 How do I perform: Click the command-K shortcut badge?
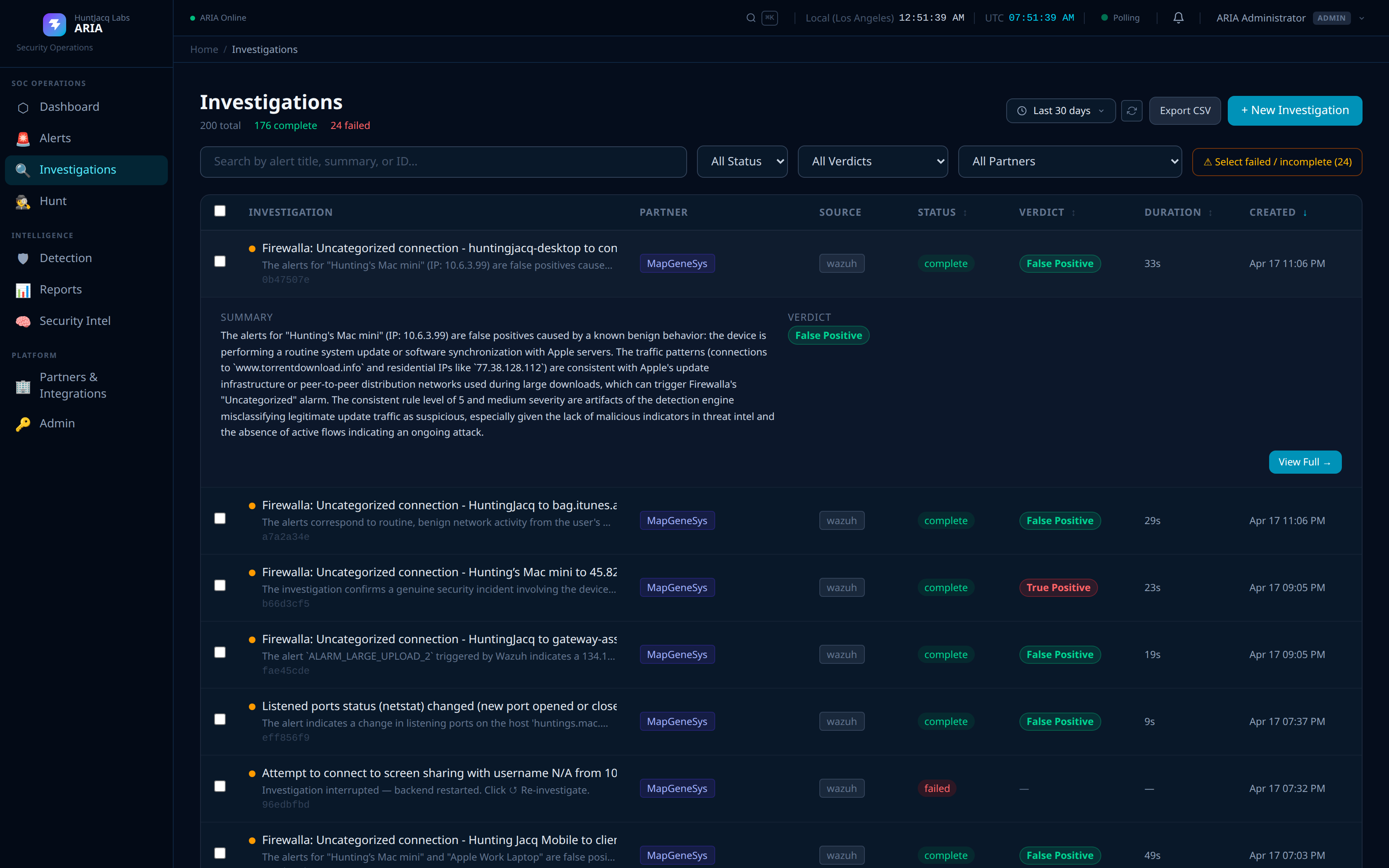[x=770, y=18]
